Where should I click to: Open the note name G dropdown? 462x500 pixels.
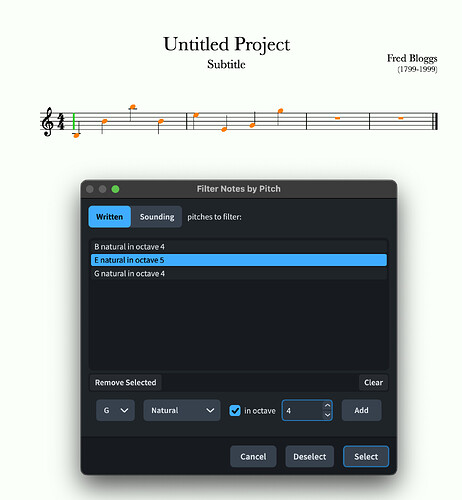115,410
